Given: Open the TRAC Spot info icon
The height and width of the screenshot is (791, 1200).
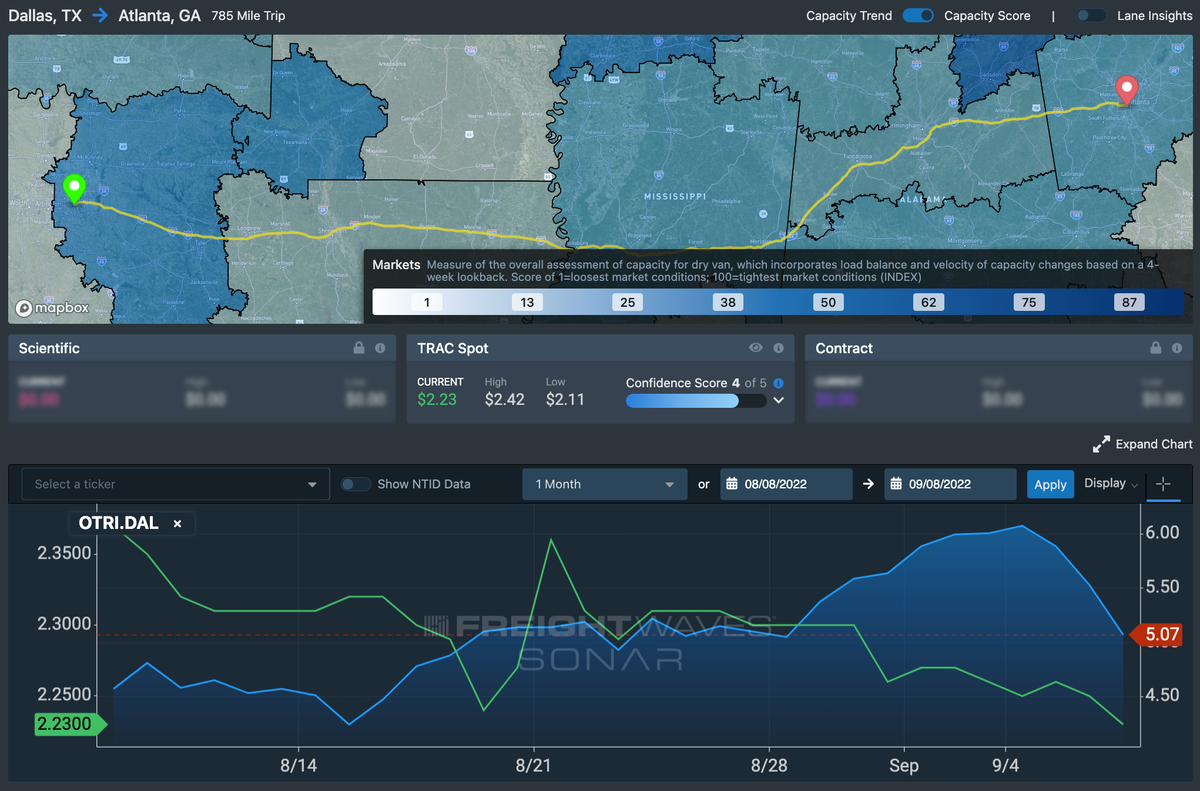Looking at the screenshot, I should (x=777, y=348).
